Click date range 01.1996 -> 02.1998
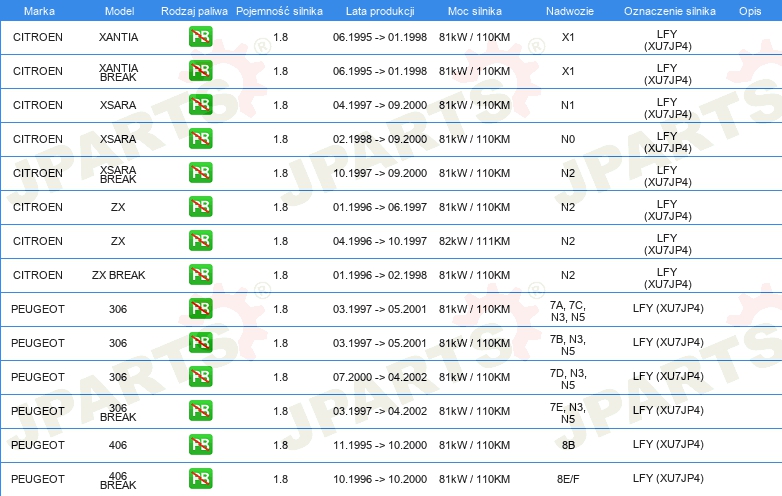 point(380,275)
